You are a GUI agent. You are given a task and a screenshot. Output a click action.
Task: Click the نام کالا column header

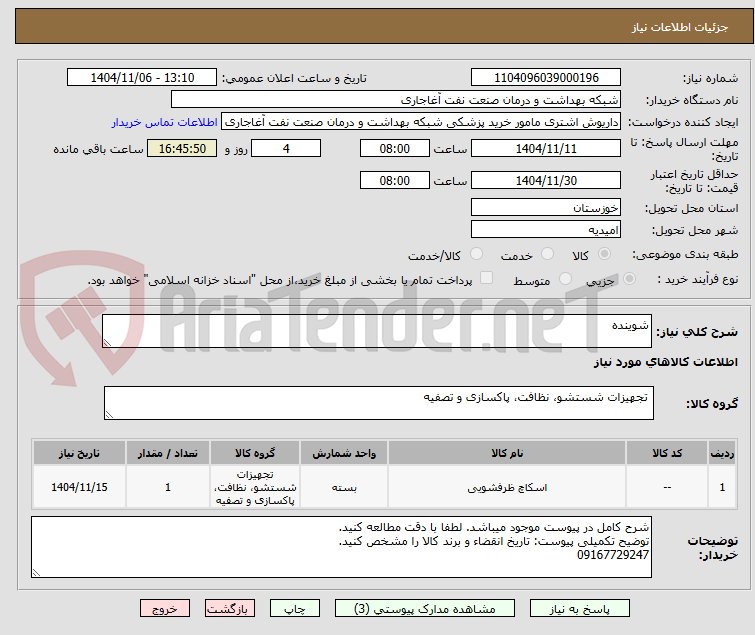point(507,453)
